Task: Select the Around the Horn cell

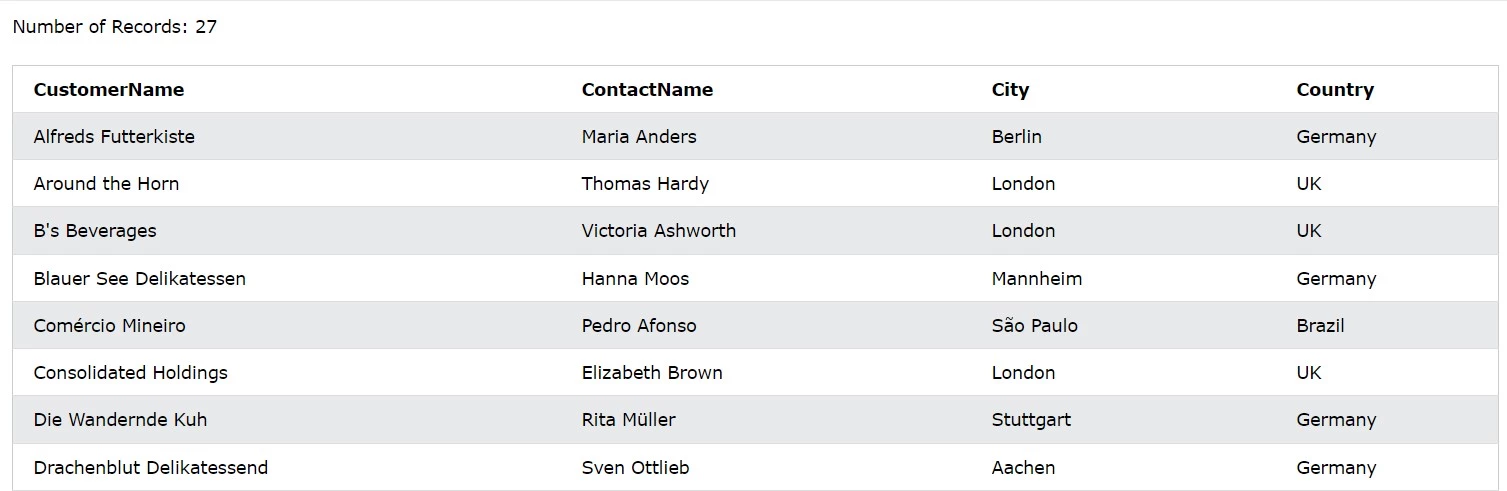Action: 106,184
